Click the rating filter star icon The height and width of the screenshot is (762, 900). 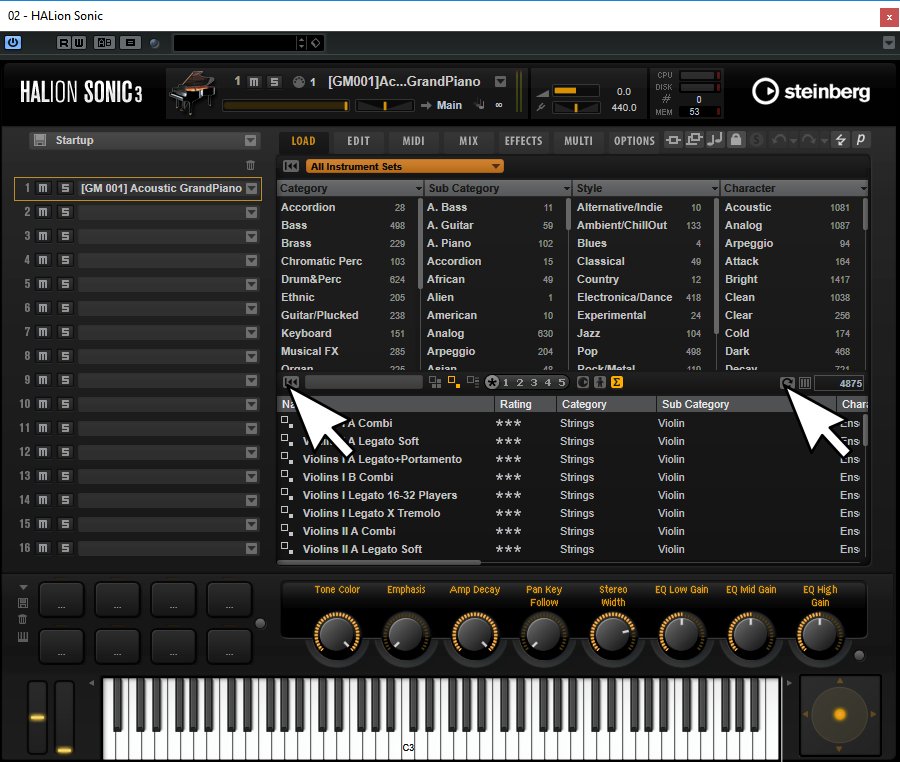[x=492, y=382]
